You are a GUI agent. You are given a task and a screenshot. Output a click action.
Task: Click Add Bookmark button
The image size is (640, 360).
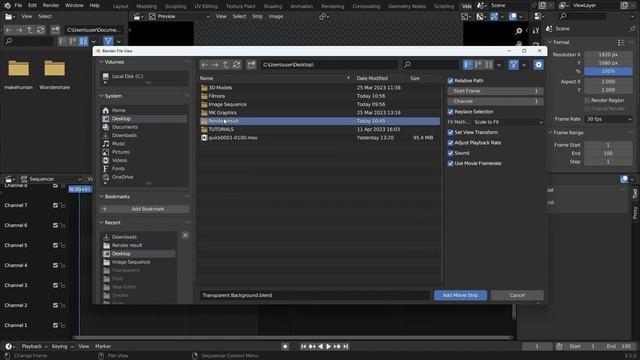tap(144, 209)
